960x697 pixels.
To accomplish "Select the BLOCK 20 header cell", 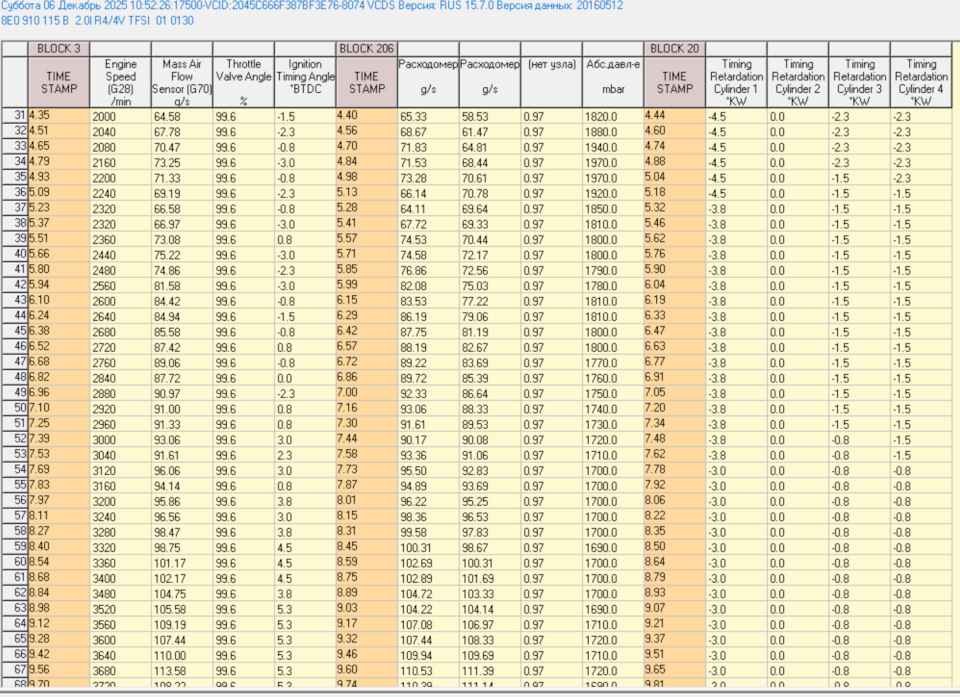I will coord(674,48).
